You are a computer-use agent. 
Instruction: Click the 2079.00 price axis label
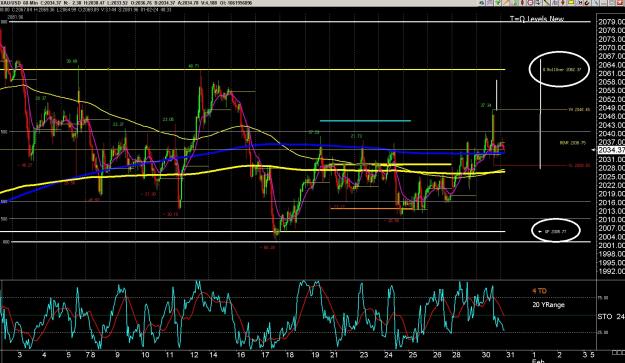tap(611, 22)
